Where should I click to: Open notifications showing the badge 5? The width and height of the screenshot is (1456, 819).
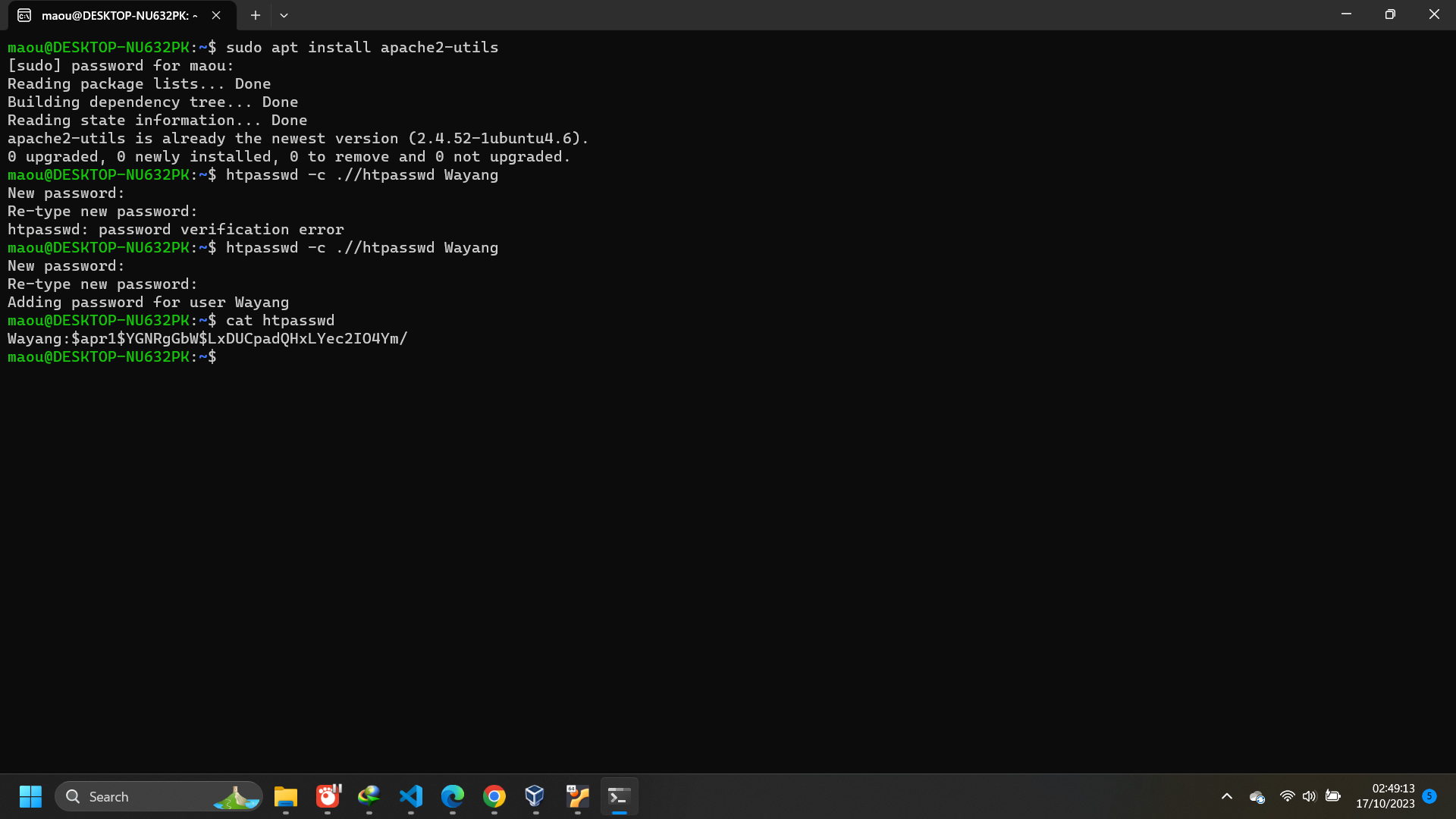[1431, 796]
